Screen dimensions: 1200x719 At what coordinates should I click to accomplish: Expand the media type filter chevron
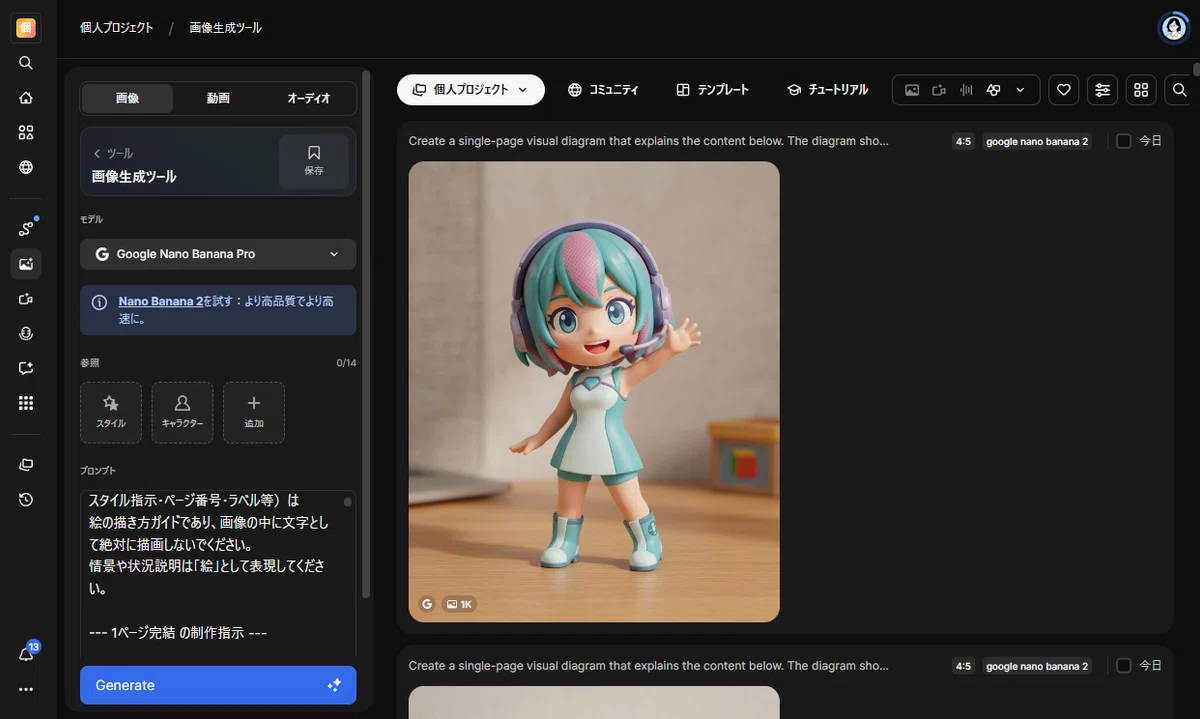pos(1020,90)
